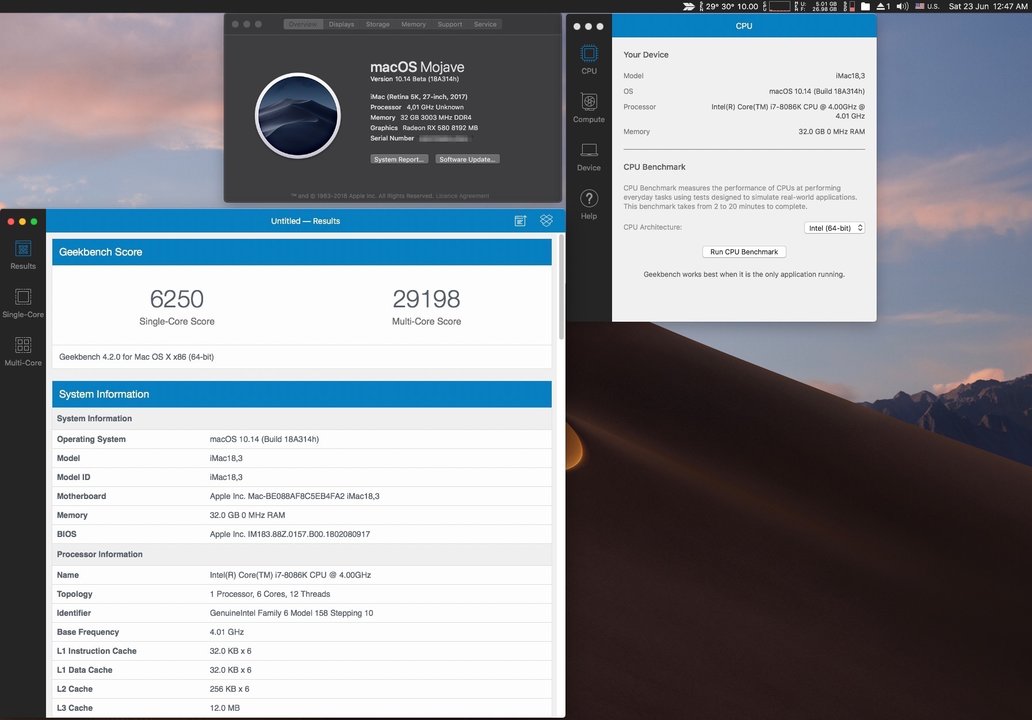Open the Help icon in Geekbench sidebar
The height and width of the screenshot is (720, 1032).
589,204
